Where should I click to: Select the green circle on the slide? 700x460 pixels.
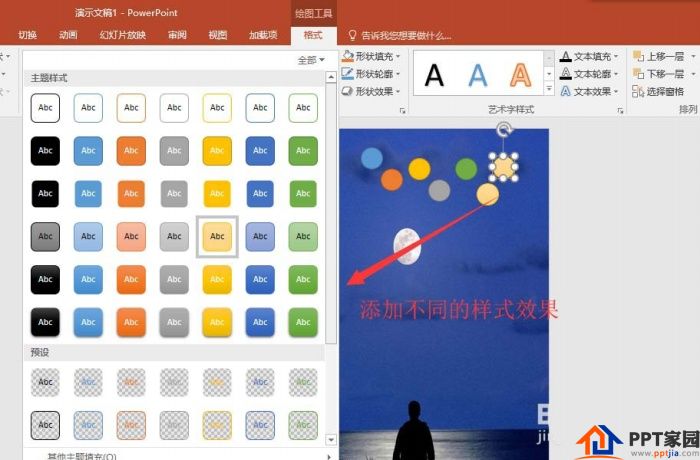coord(466,169)
